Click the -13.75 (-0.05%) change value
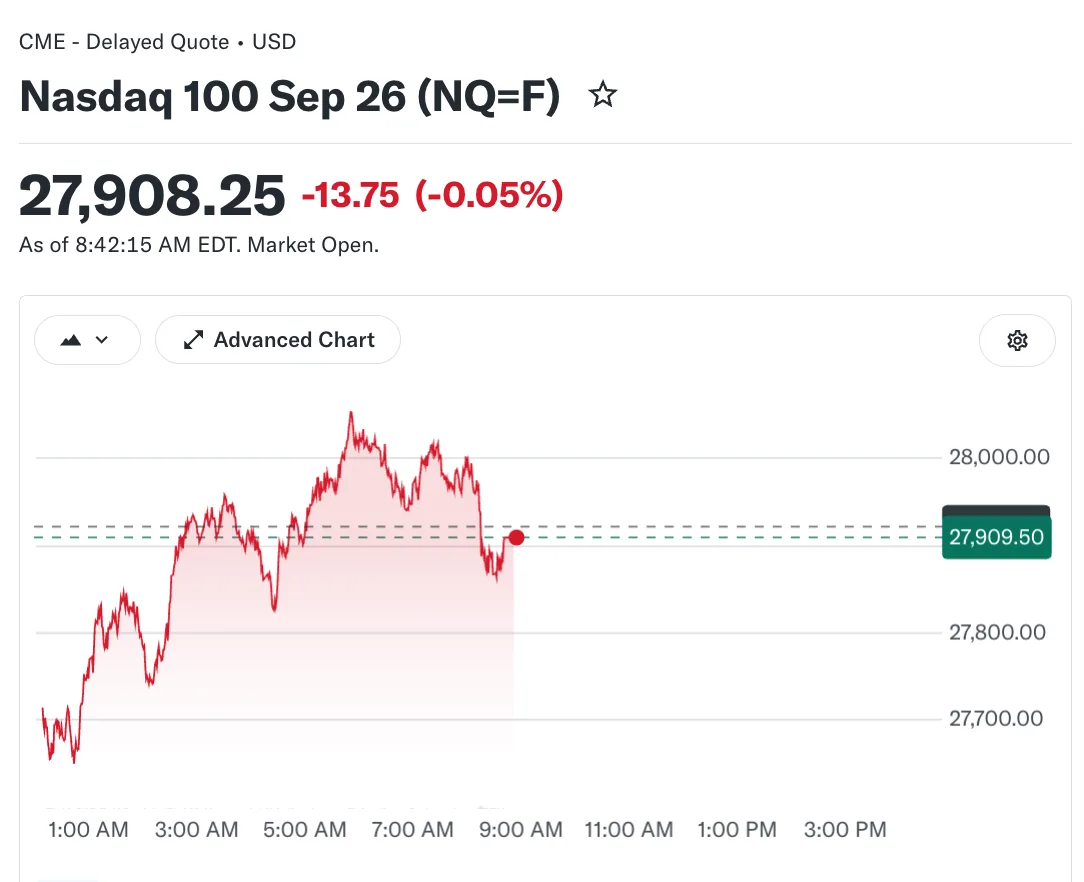This screenshot has height=882, width=1084. click(x=433, y=194)
